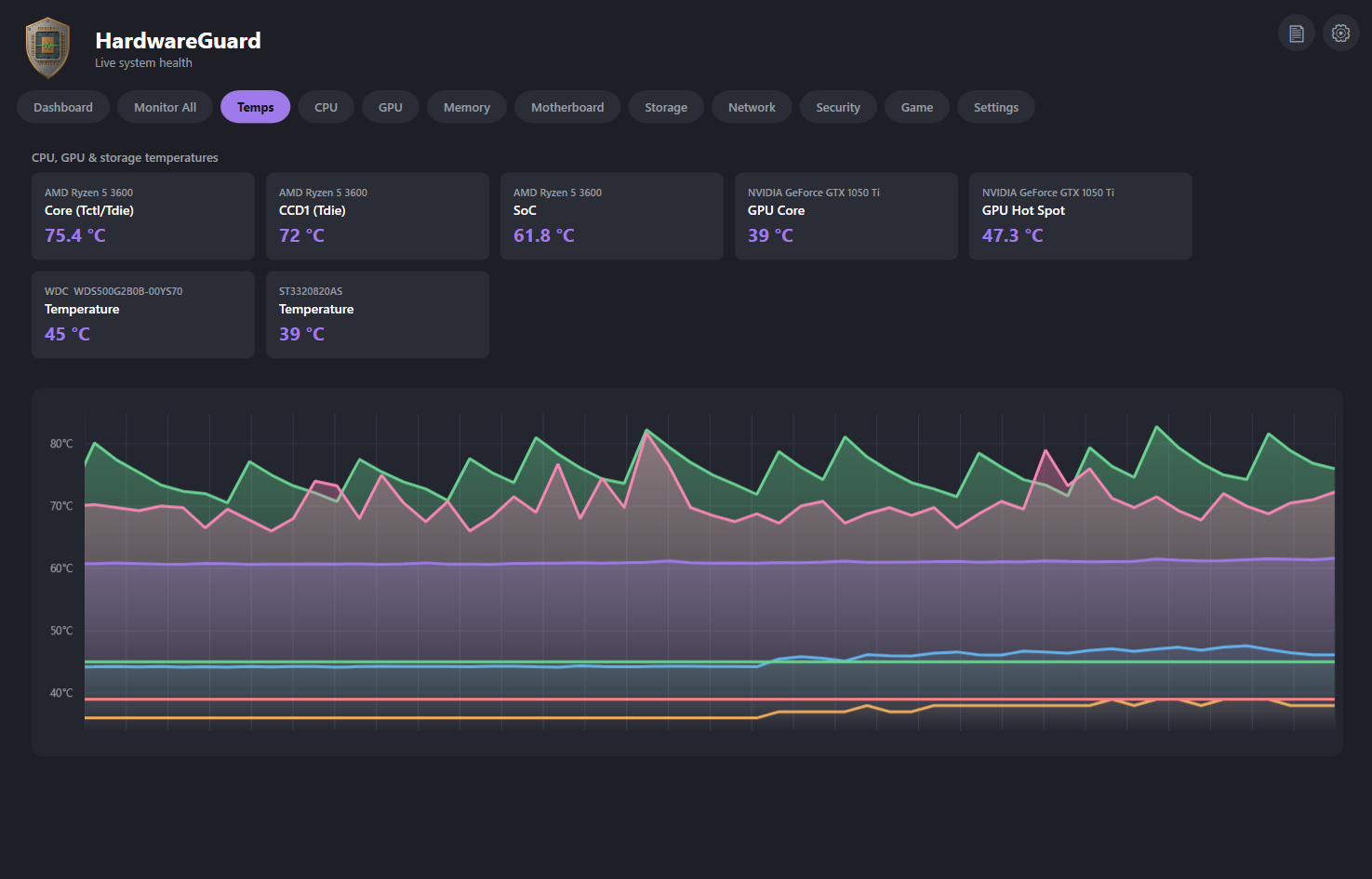Viewport: 1372px width, 879px height.
Task: Click the 75.4 °C value
Action: click(75, 235)
